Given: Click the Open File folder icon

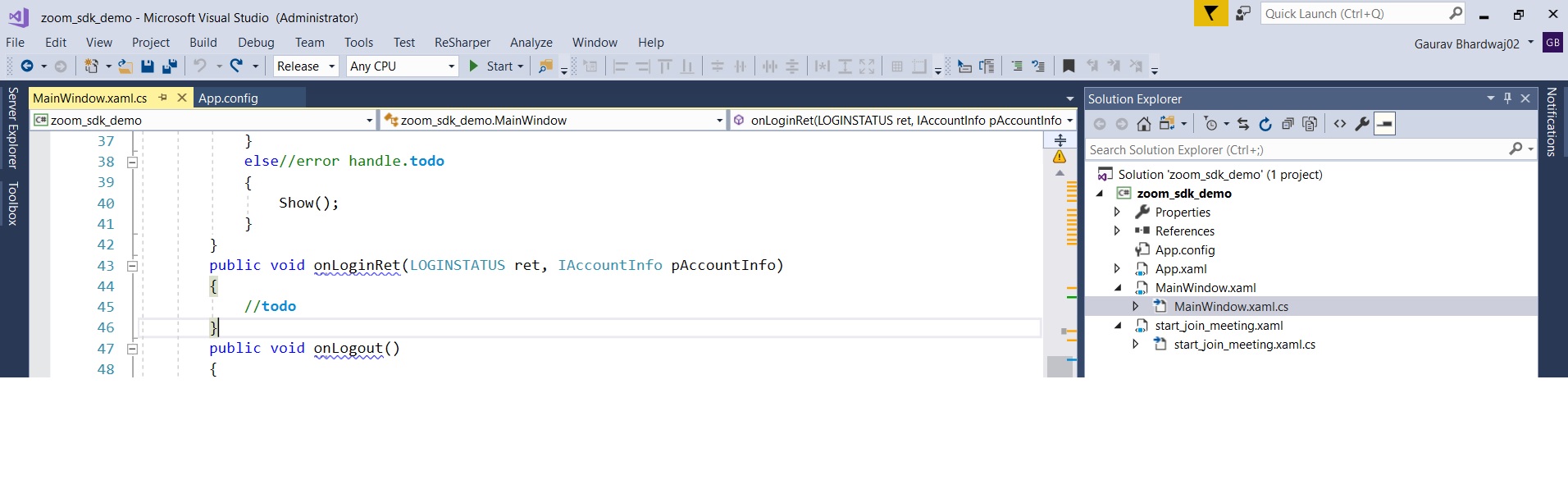Looking at the screenshot, I should point(125,66).
